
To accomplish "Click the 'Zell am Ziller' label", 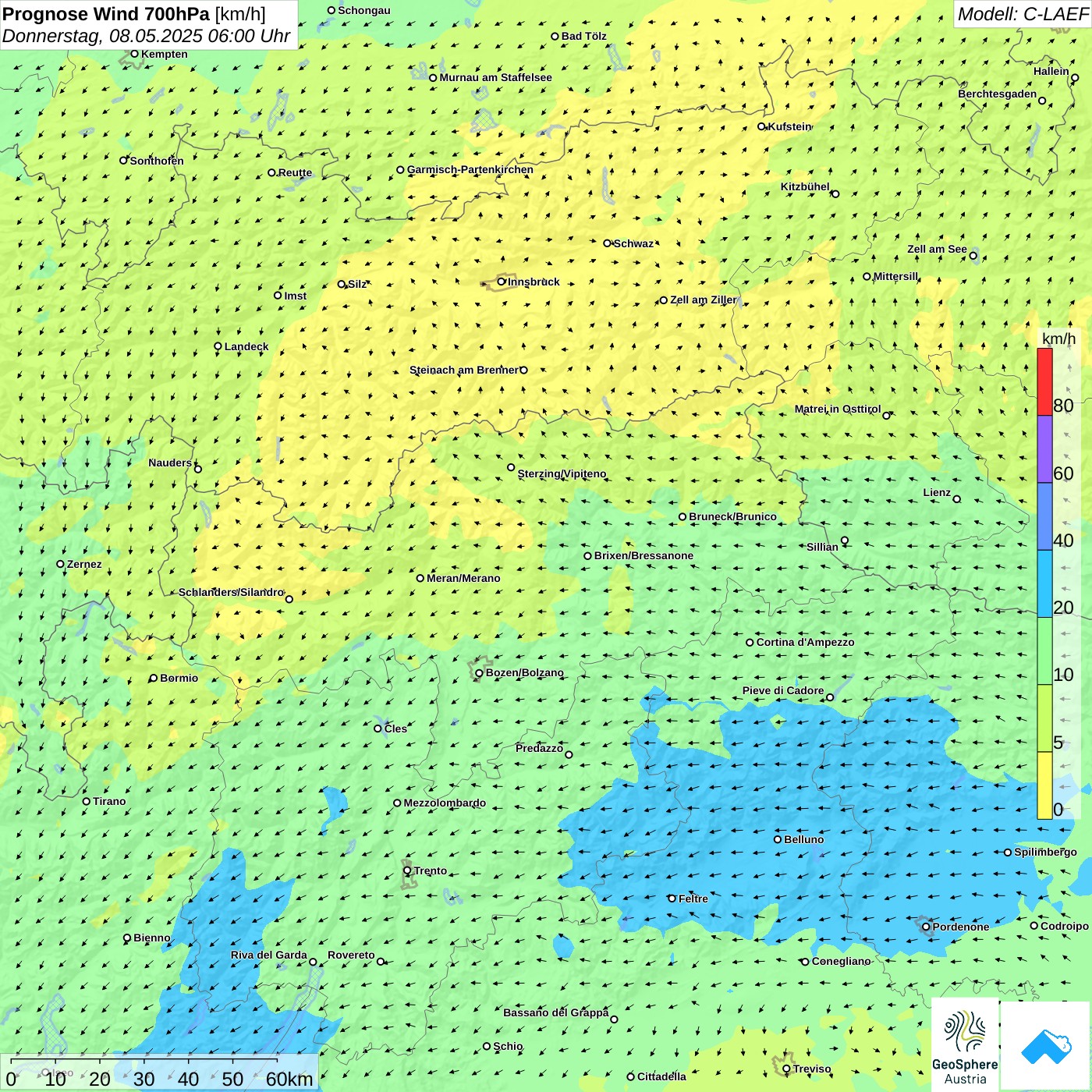I will 703,300.
